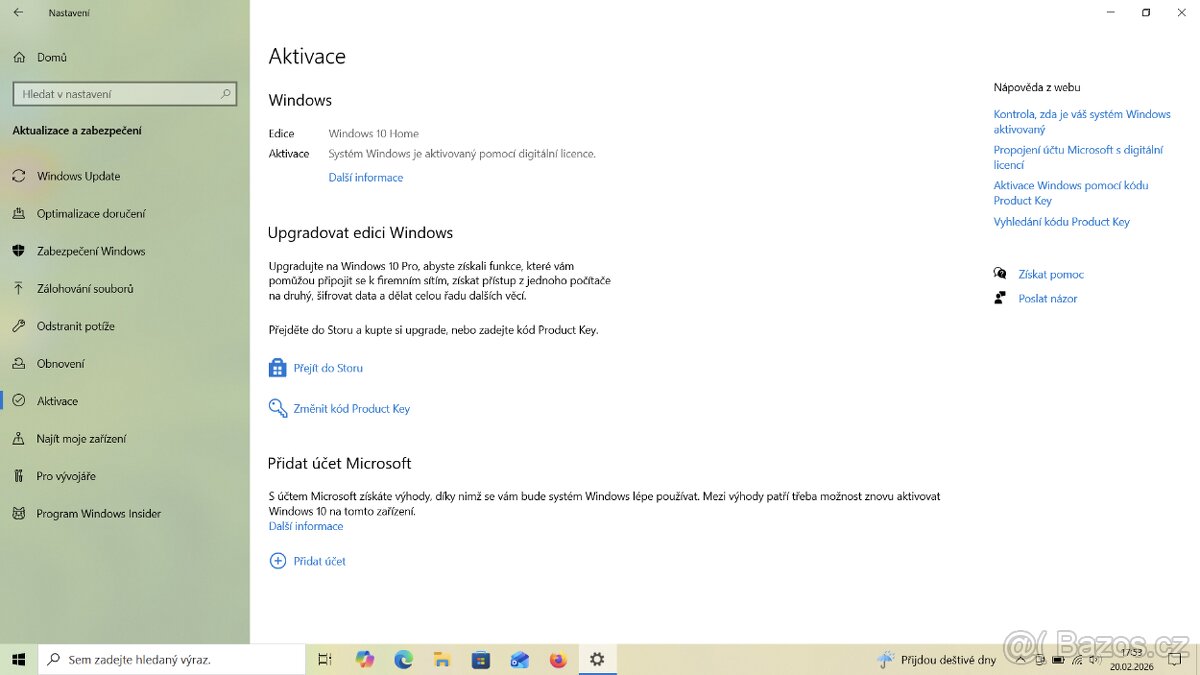Click the back arrow in Nastavení

(18, 13)
